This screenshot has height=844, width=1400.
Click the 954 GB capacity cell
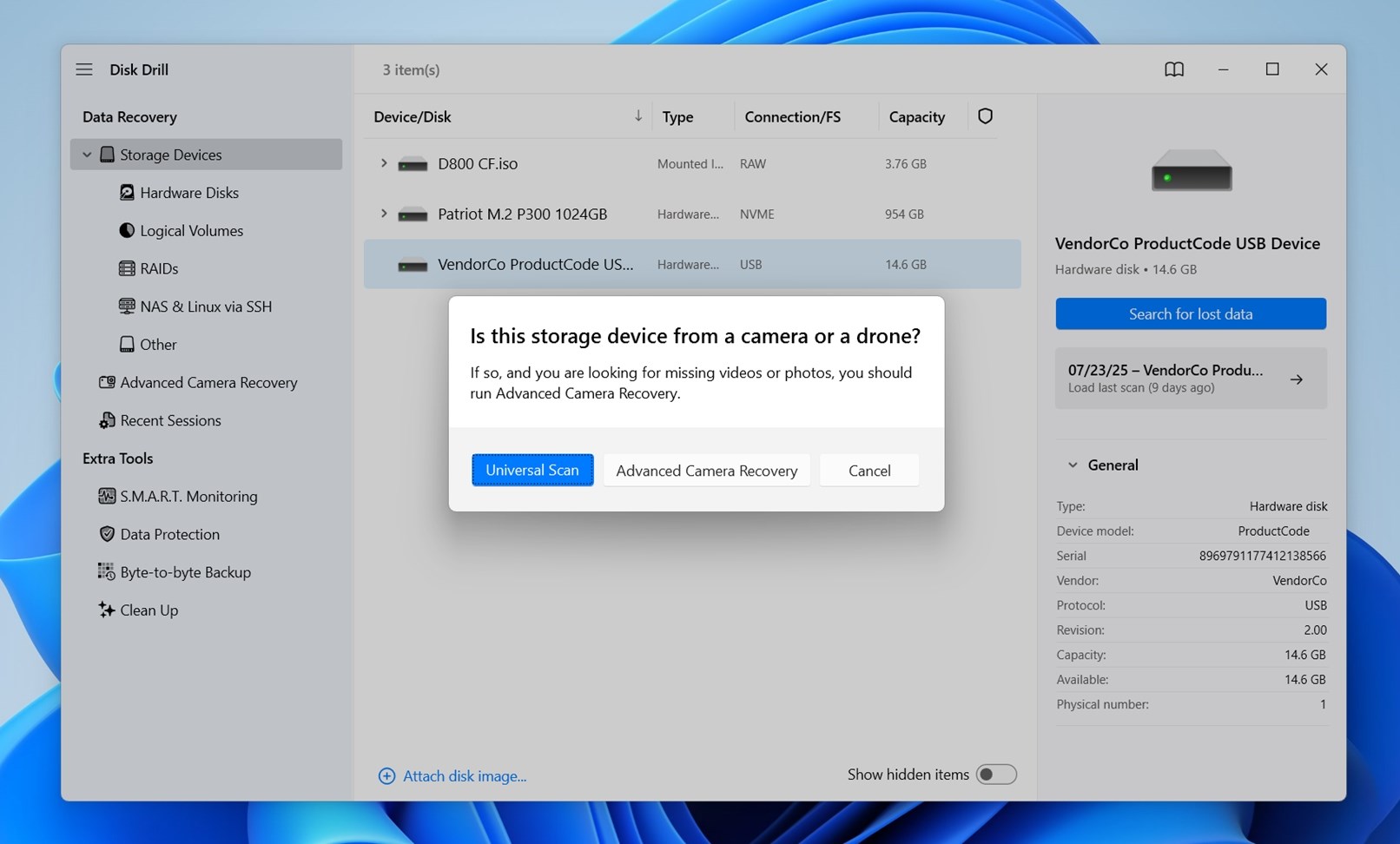pyautogui.click(x=904, y=214)
